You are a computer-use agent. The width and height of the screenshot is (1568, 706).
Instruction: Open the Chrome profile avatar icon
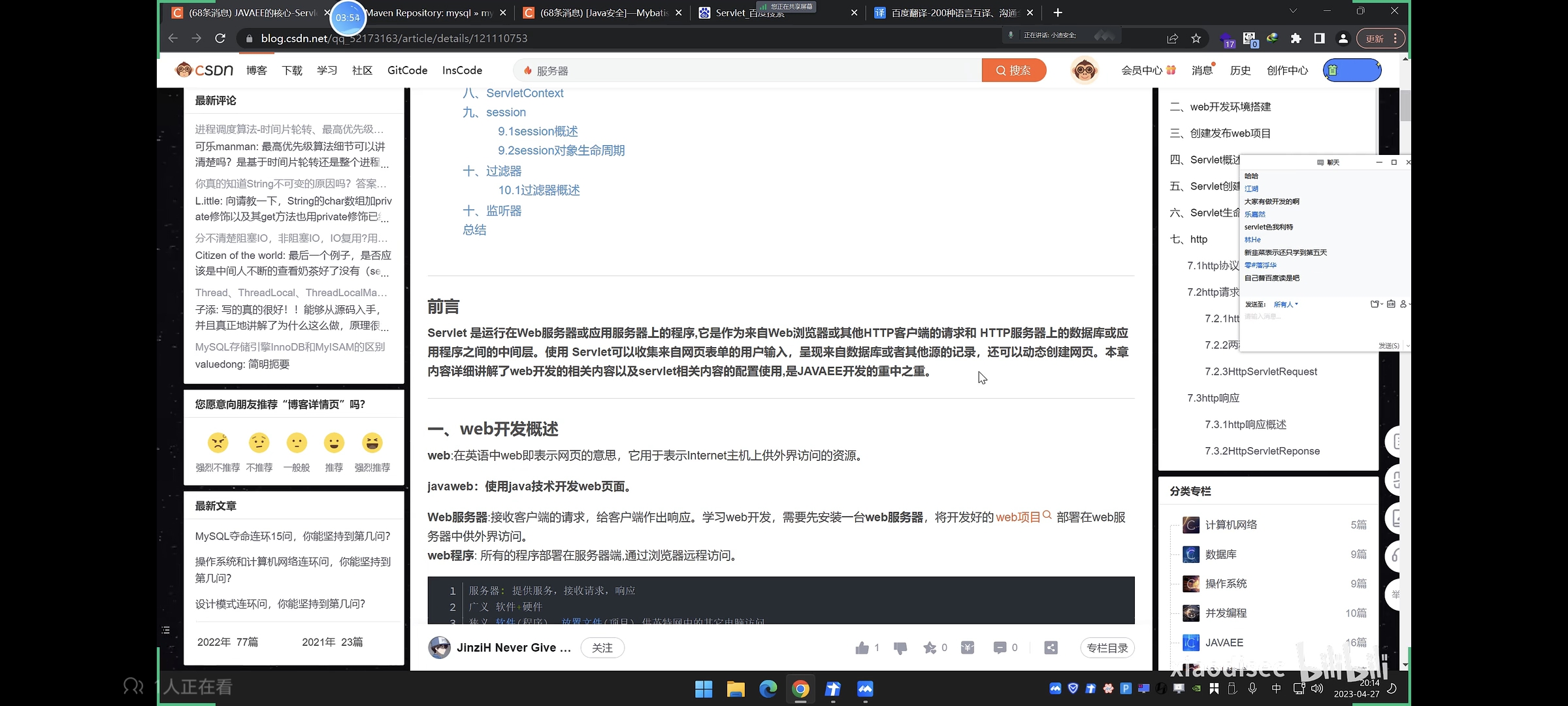pos(1343,39)
